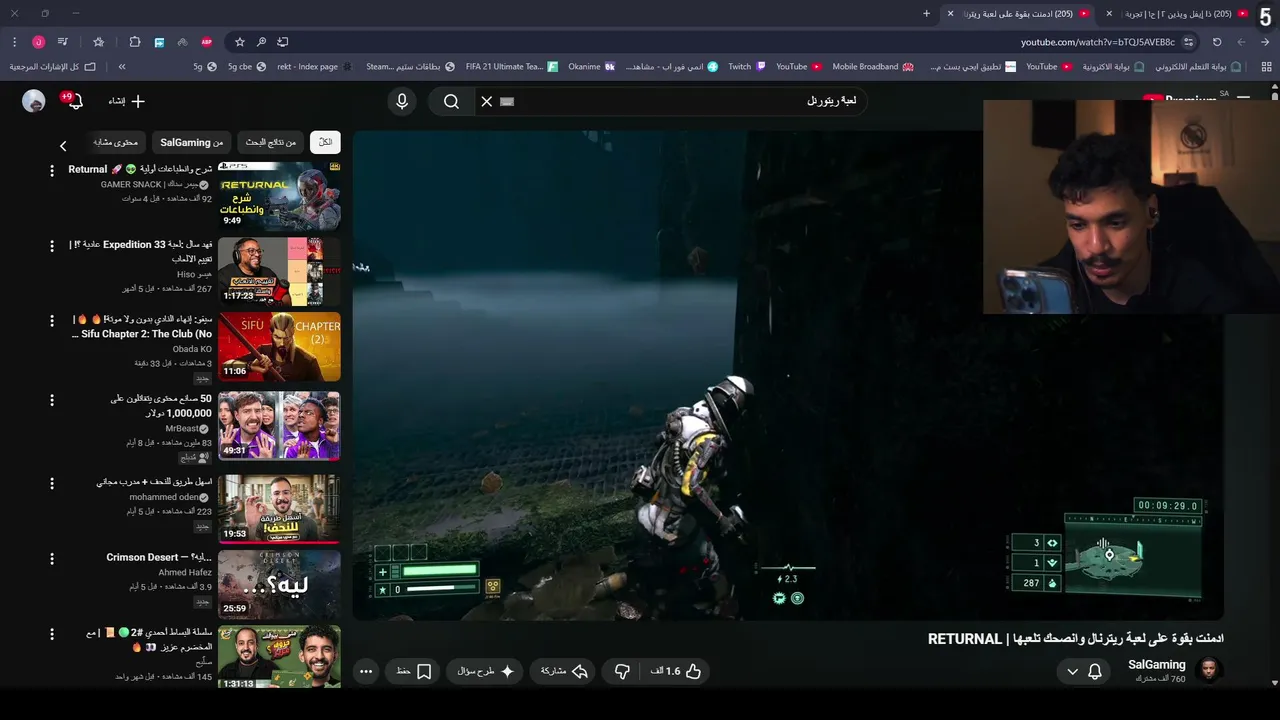Screen dimensions: 1280x720
Task: Share the video via مشاركة button
Action: click(564, 672)
